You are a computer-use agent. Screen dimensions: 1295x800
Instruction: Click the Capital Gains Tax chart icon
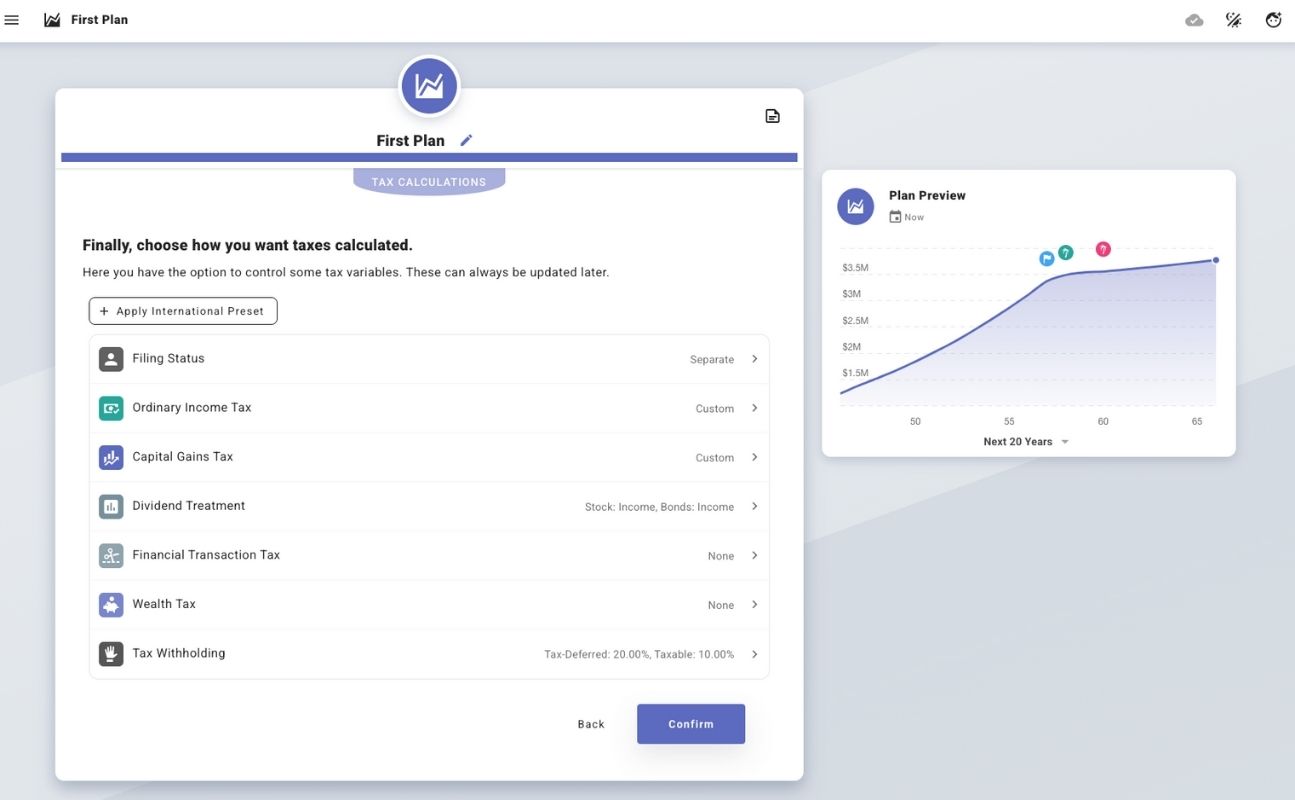tap(111, 458)
